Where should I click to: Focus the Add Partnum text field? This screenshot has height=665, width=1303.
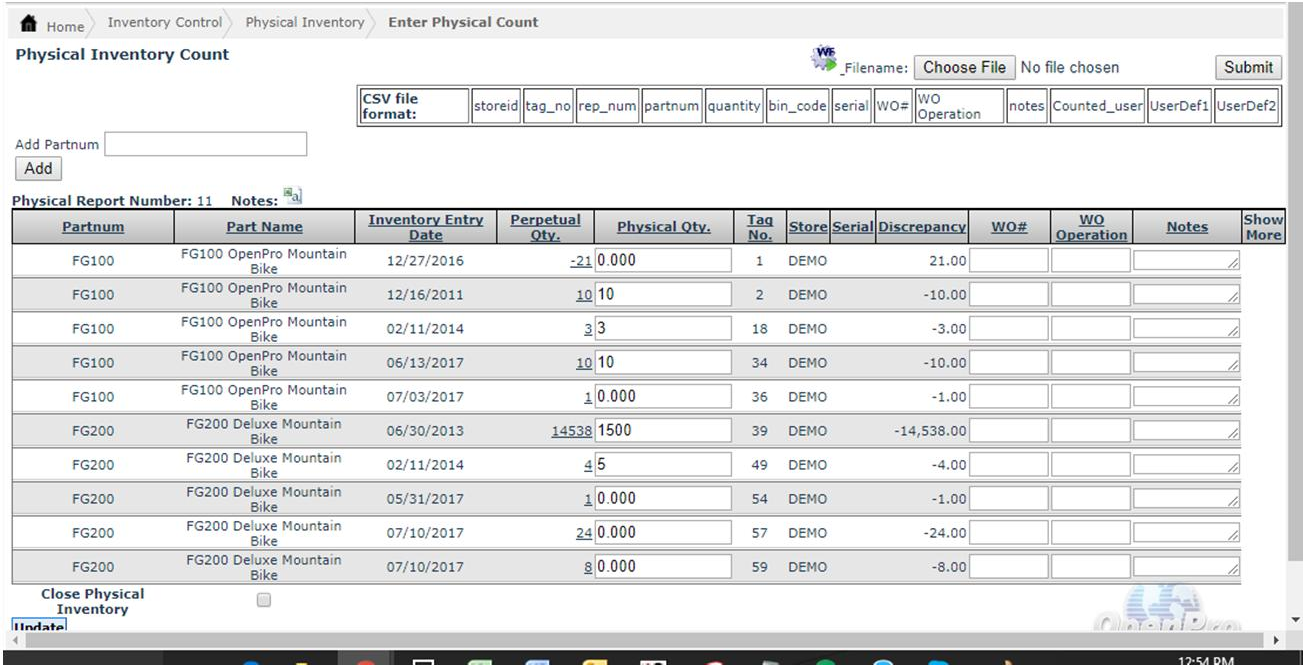click(x=205, y=144)
